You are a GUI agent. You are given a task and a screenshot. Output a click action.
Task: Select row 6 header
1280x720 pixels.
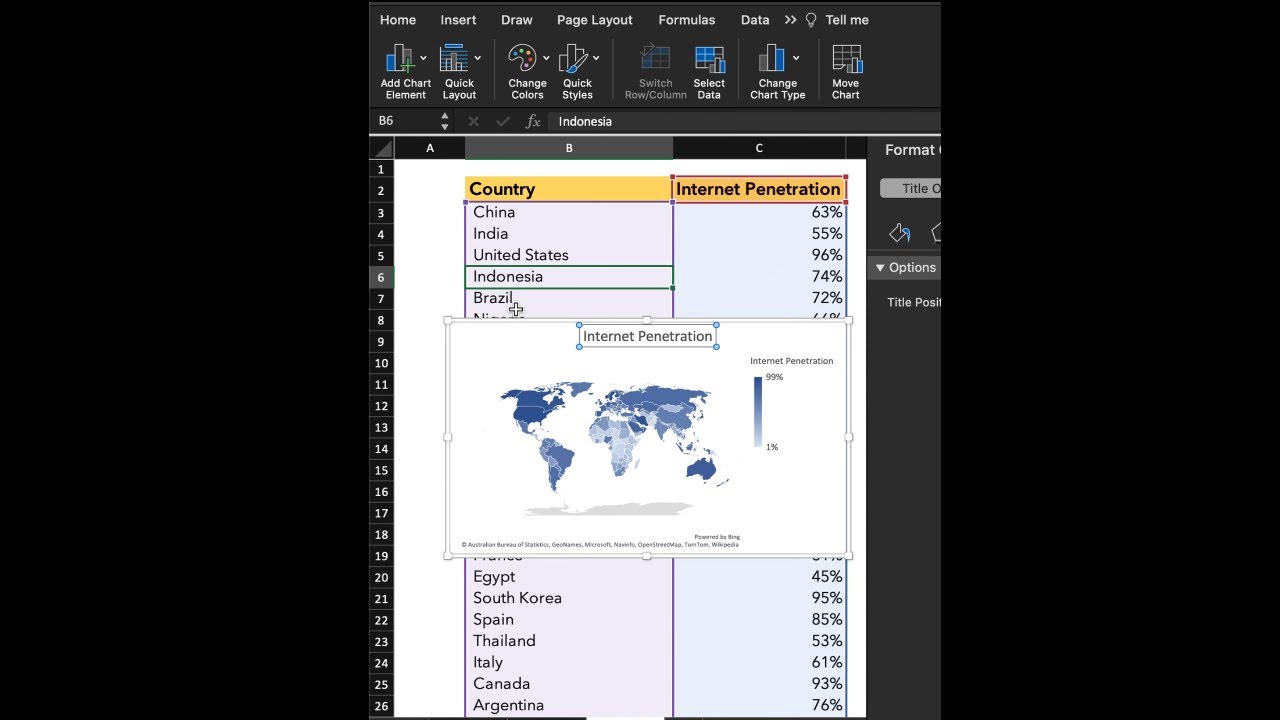tap(381, 277)
